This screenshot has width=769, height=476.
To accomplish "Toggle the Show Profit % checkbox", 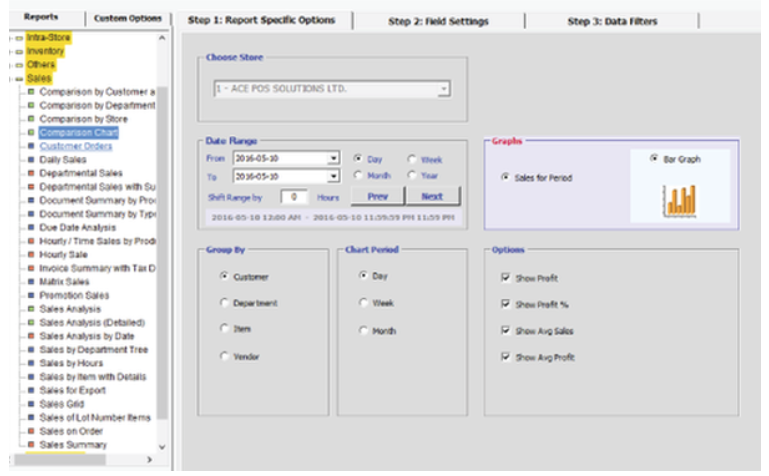I will click(506, 304).
